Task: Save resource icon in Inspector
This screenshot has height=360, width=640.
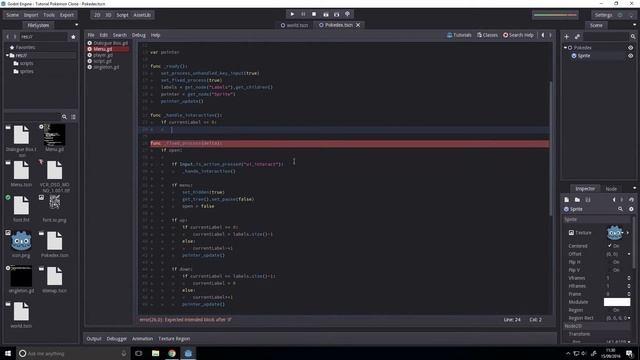Action: click(588, 200)
